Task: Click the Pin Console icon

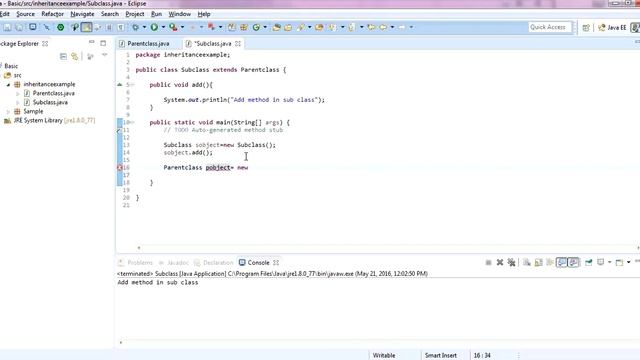Action: [x=589, y=262]
